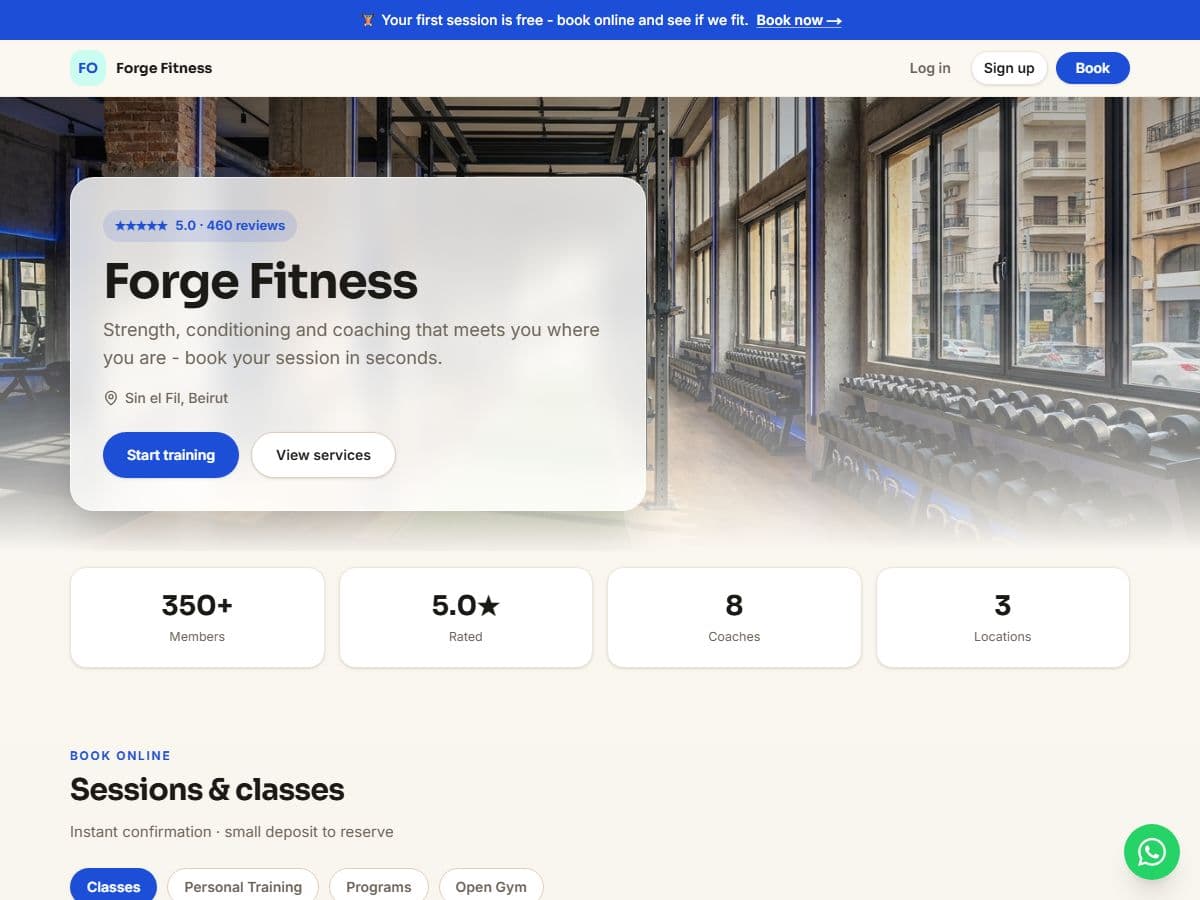This screenshot has width=1200, height=900.
Task: Click the 8 Coaches stat card
Action: pos(734,618)
